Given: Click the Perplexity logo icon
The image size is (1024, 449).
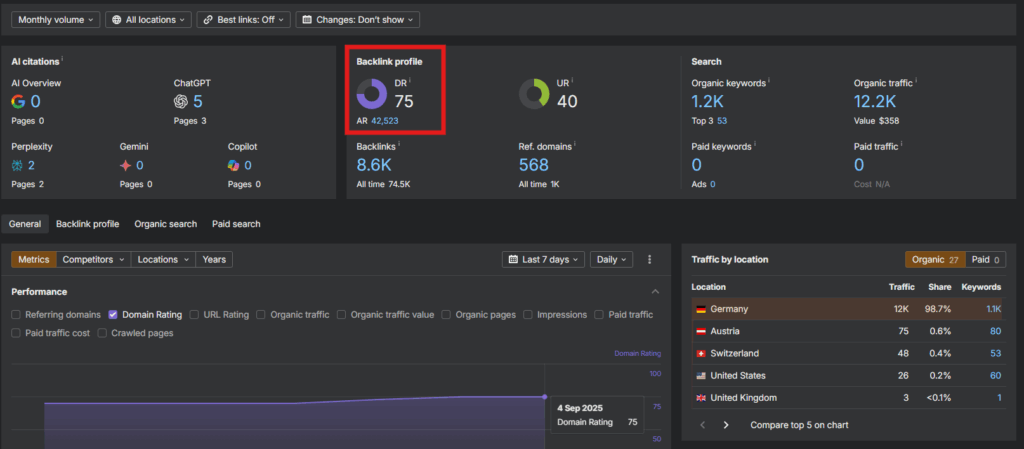Looking at the screenshot, I should [17, 166].
